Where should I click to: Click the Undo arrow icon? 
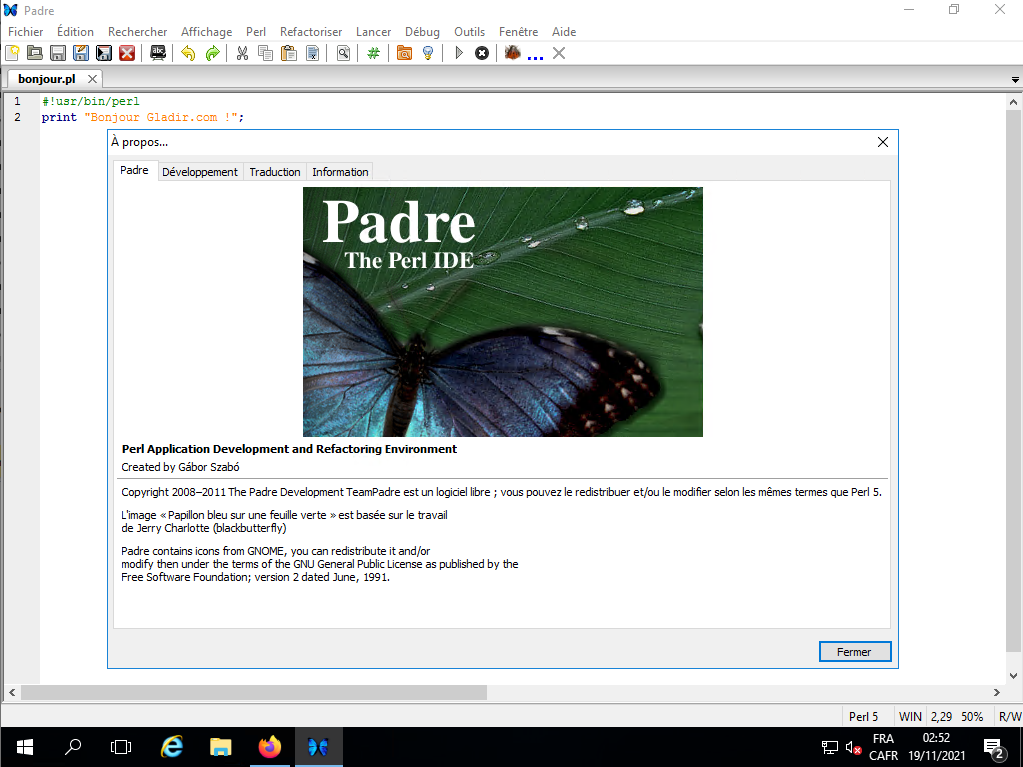188,53
